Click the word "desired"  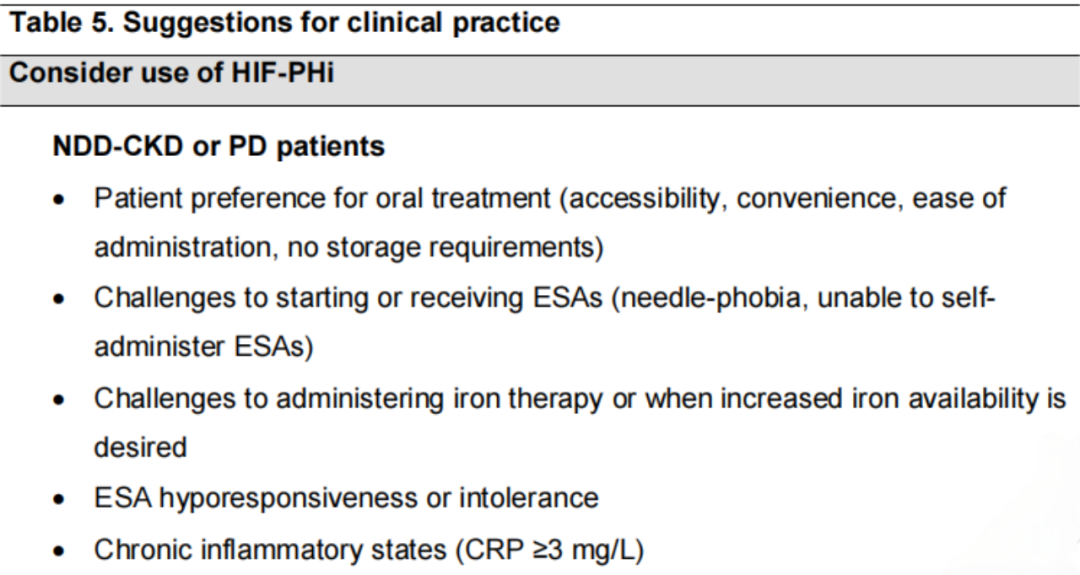coord(141,448)
